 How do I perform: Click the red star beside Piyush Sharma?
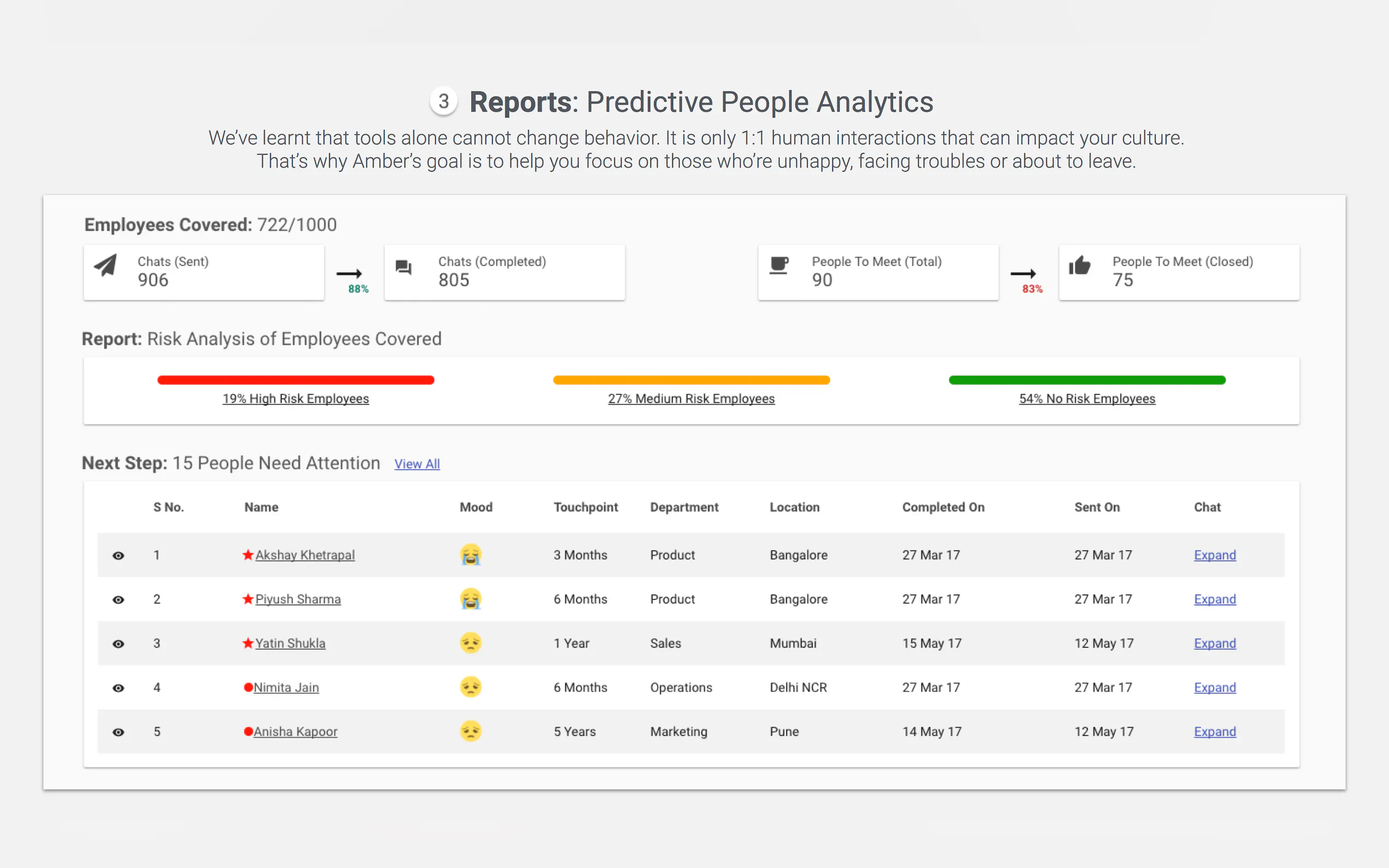(248, 599)
